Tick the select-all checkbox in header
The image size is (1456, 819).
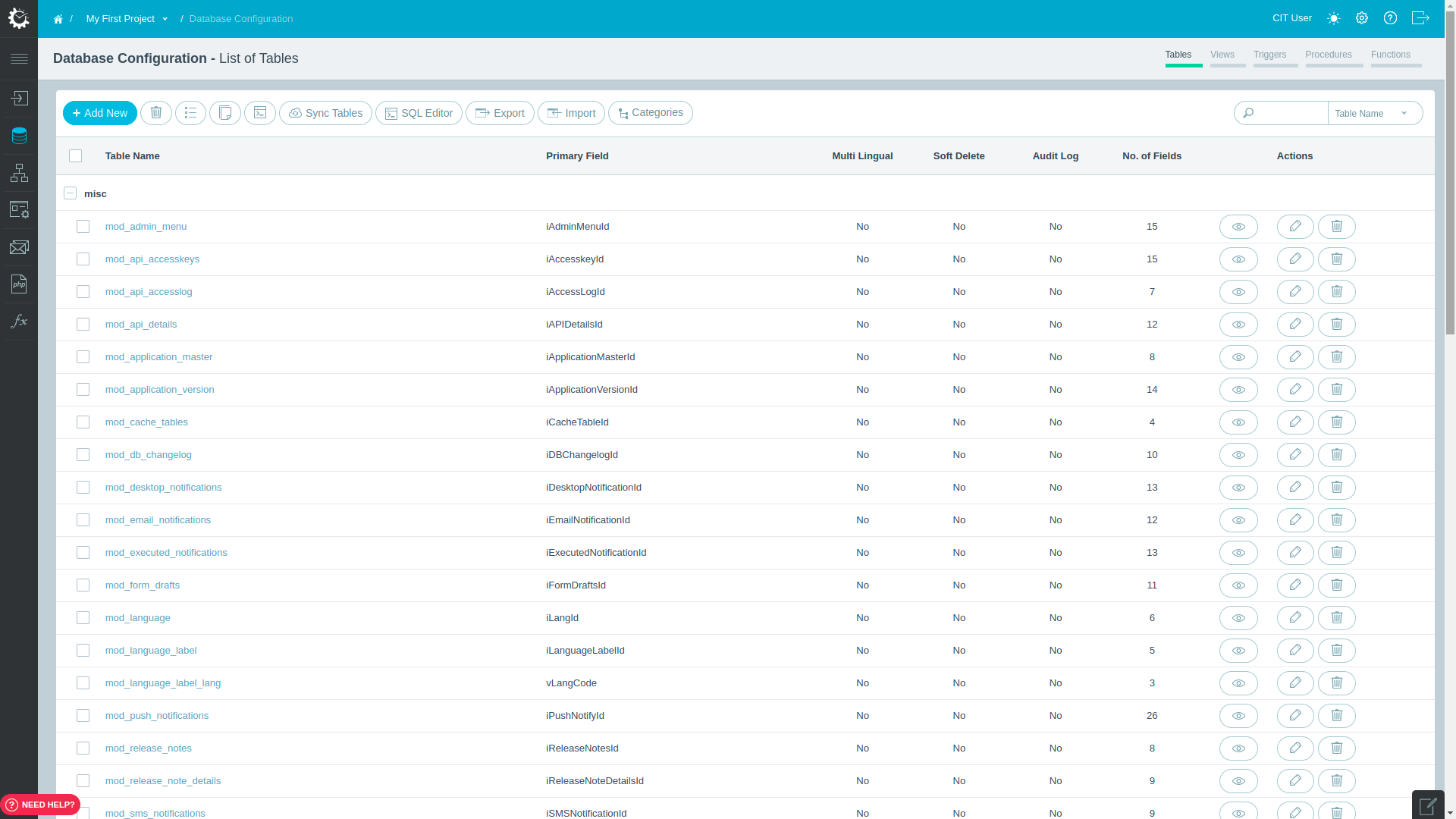[x=75, y=156]
